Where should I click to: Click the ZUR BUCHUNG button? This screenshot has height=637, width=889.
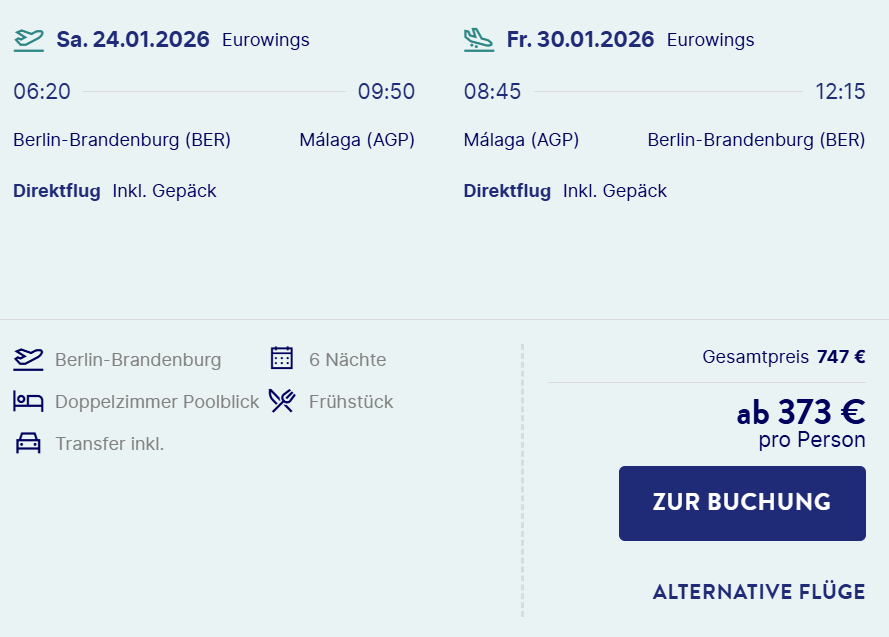(x=742, y=503)
